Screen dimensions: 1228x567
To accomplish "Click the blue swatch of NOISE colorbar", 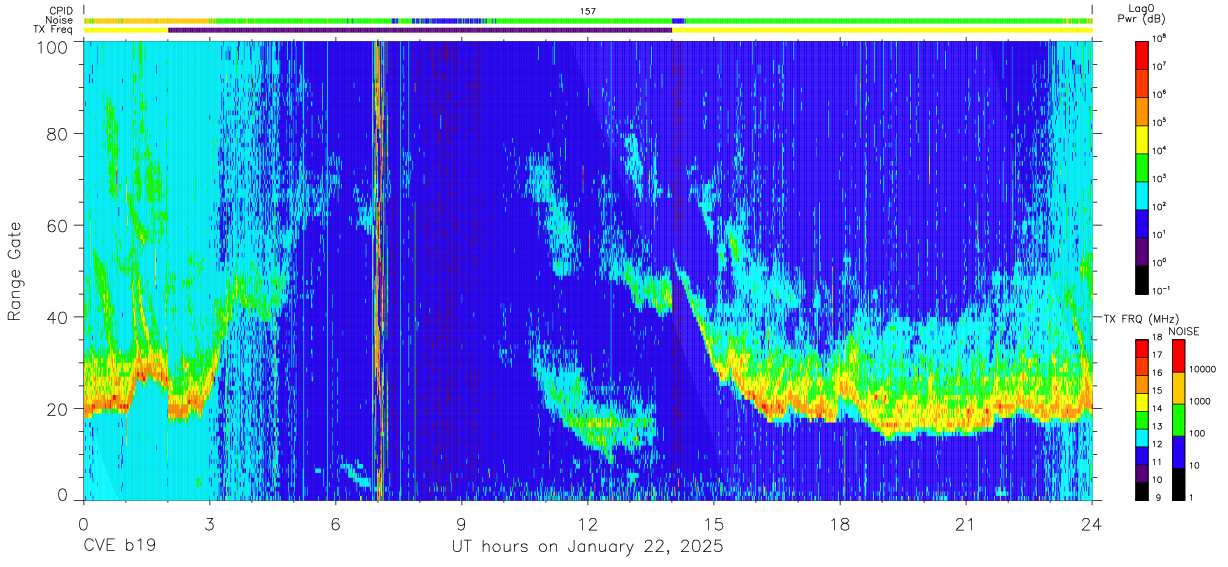I will [x=1178, y=452].
